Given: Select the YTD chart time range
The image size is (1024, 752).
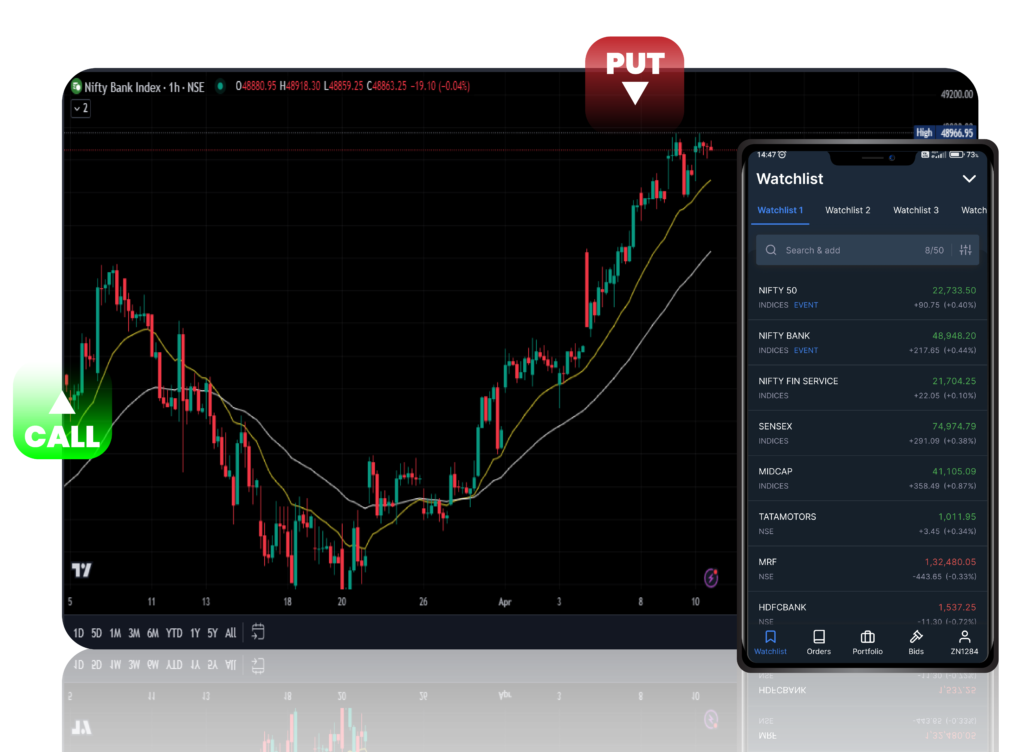Looking at the screenshot, I should 174,633.
